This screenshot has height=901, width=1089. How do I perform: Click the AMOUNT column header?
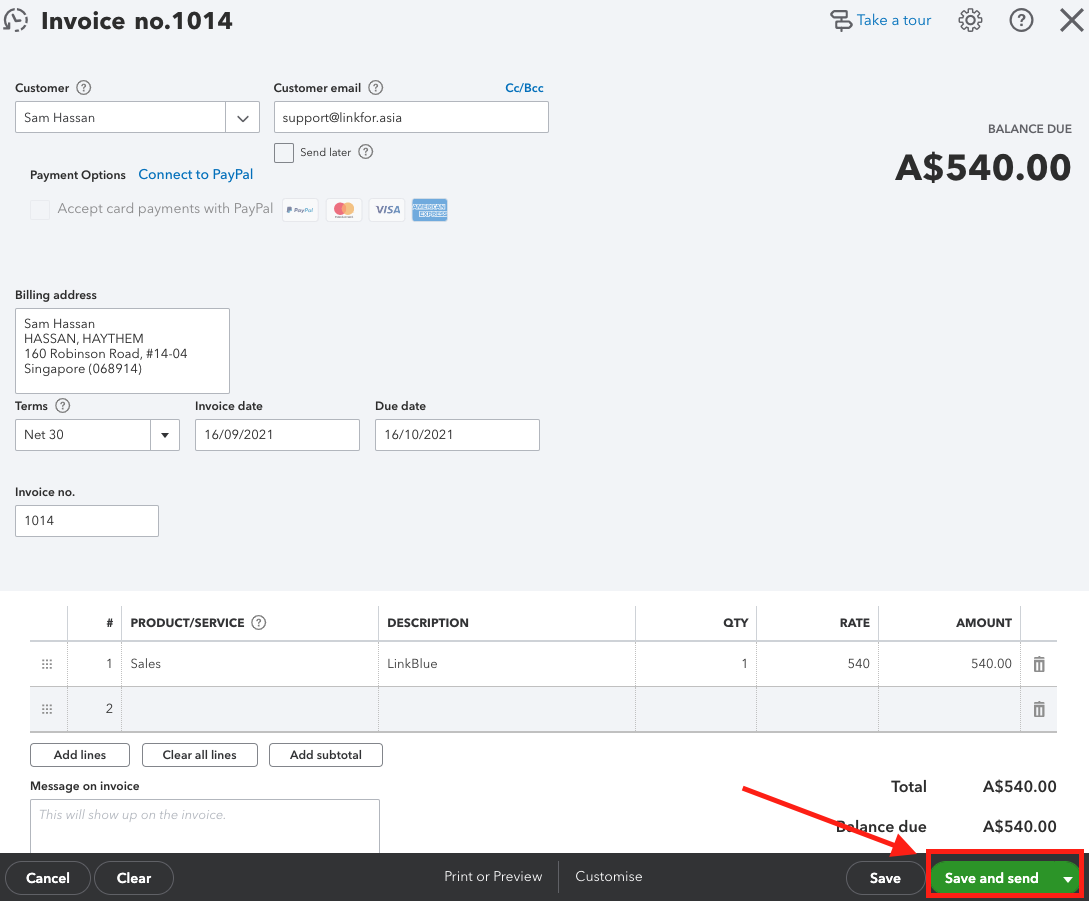coord(983,623)
